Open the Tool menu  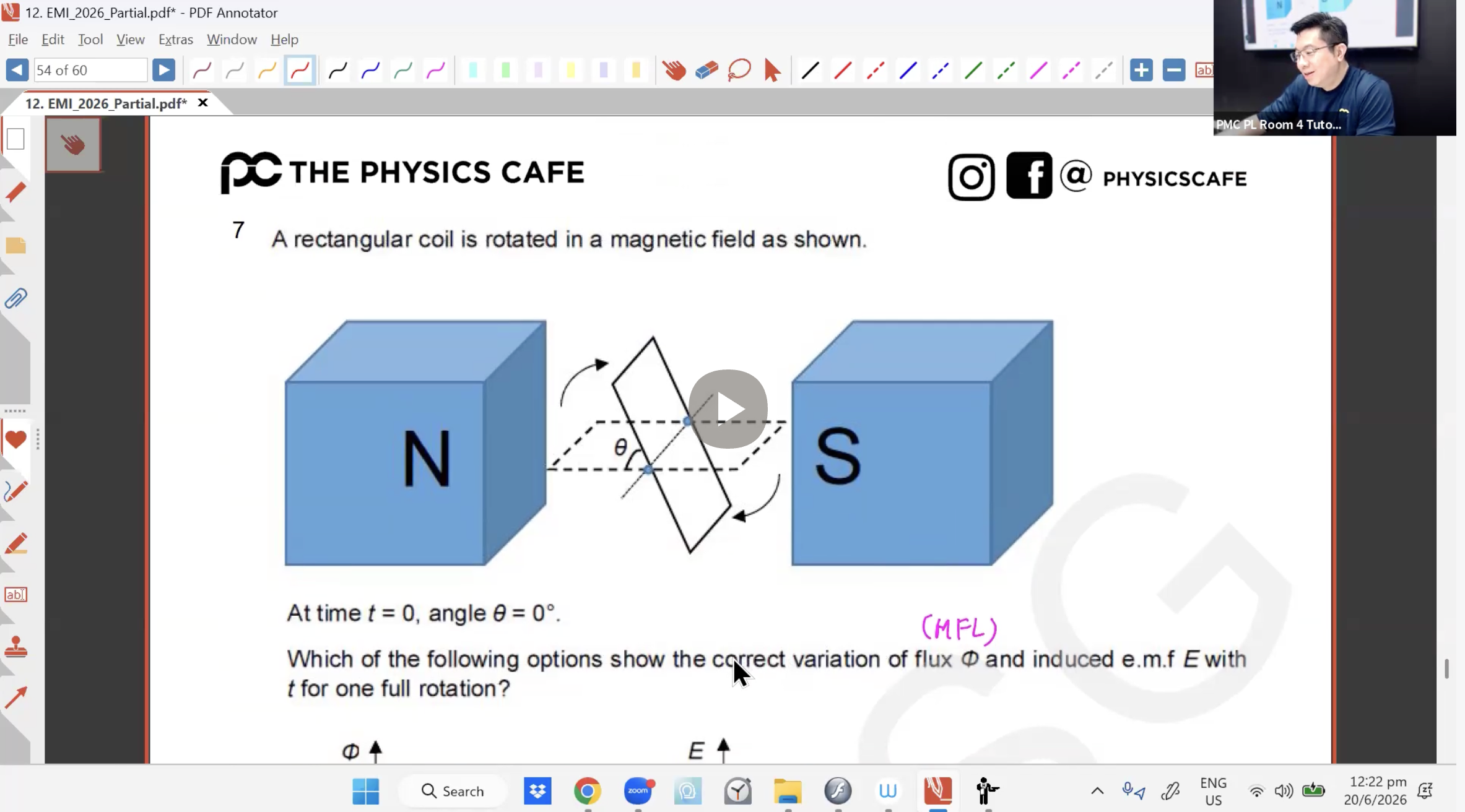pyautogui.click(x=90, y=40)
